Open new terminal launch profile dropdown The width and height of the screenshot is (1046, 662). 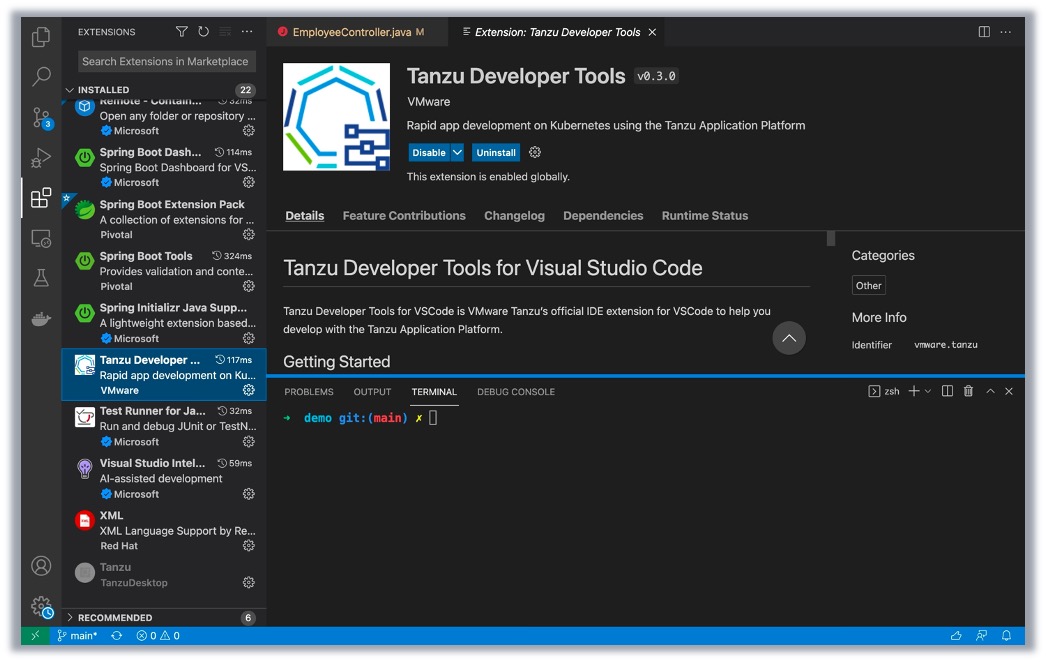coord(928,391)
